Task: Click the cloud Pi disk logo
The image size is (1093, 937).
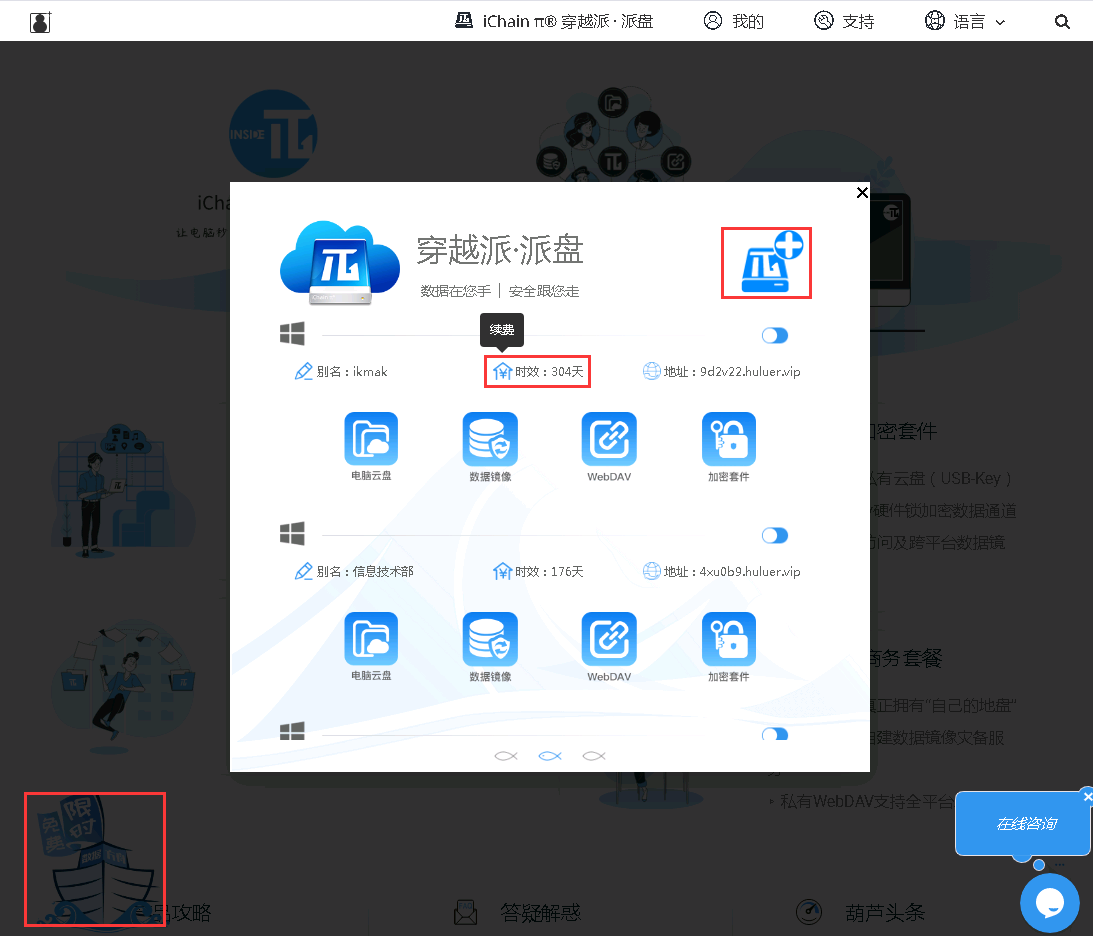Action: coord(339,263)
